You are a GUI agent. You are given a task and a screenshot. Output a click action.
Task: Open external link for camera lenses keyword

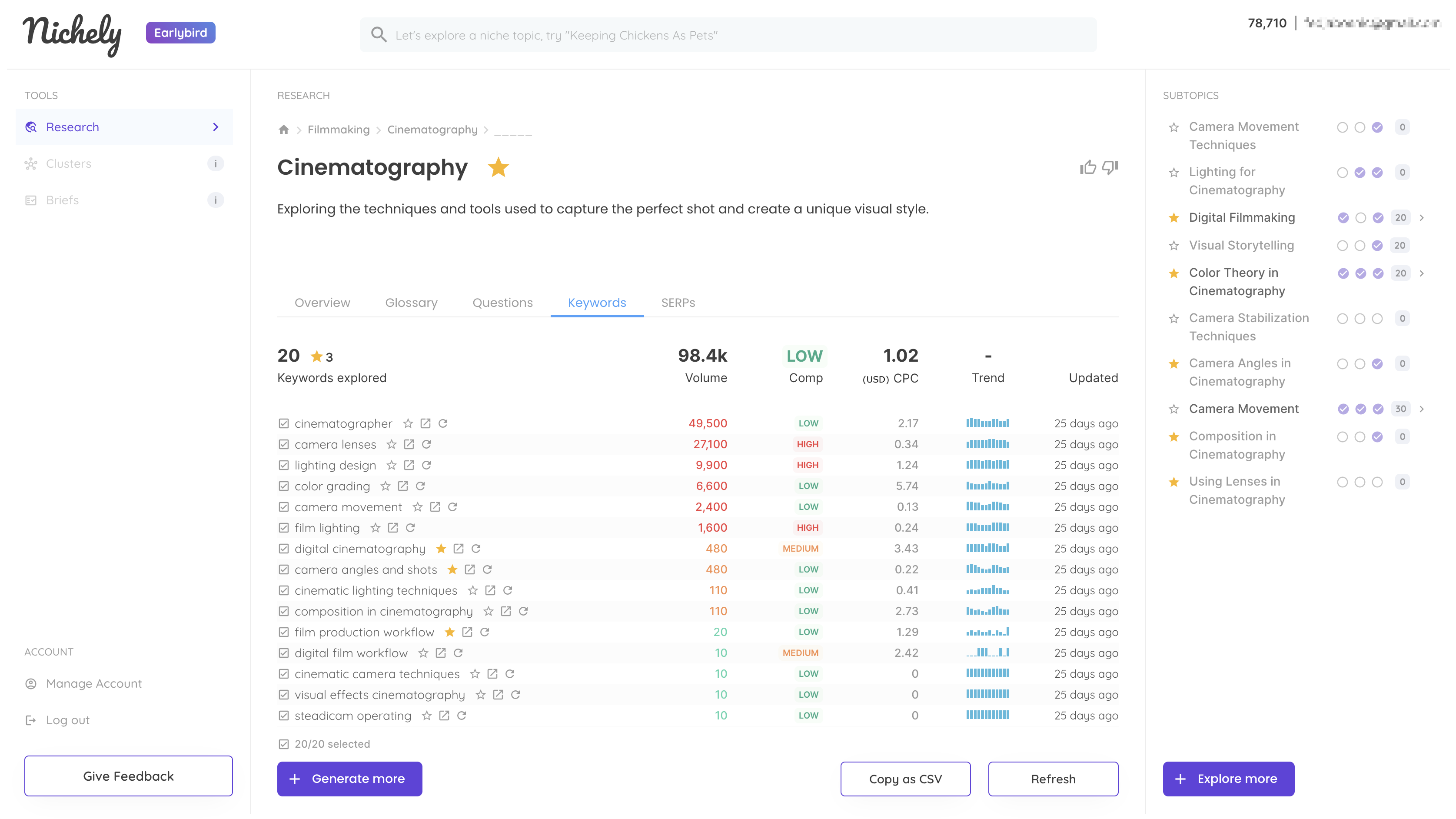(x=409, y=444)
